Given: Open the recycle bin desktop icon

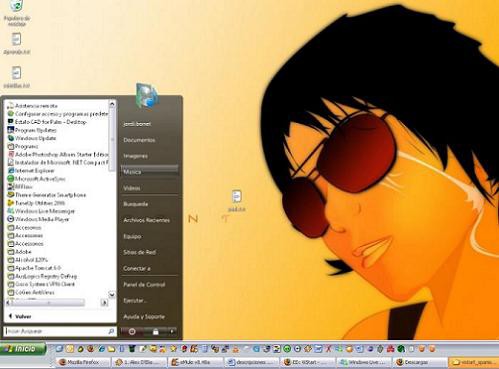Looking at the screenshot, I should tap(16, 13).
